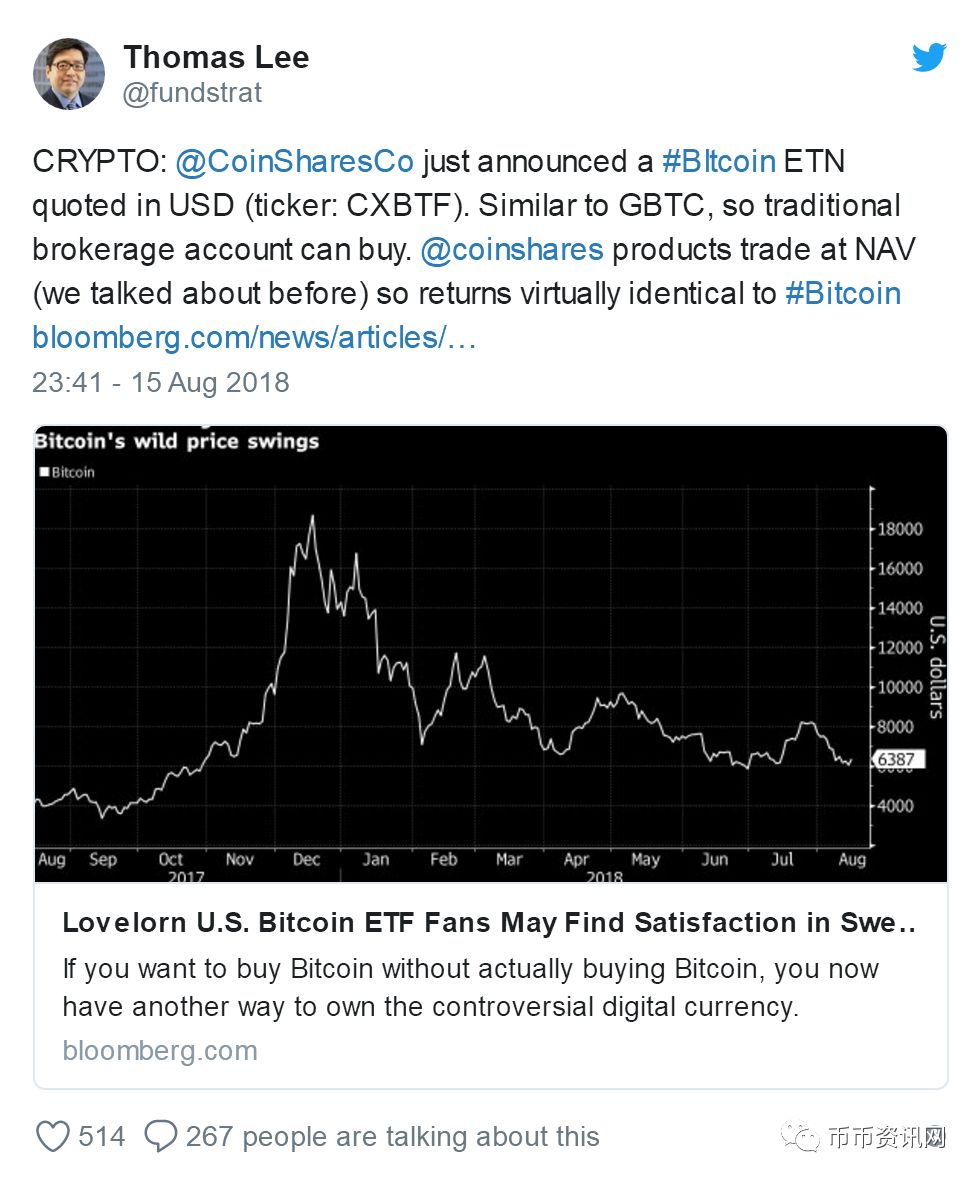Open the @coinshares mention
978x1180 pixels.
tap(512, 250)
